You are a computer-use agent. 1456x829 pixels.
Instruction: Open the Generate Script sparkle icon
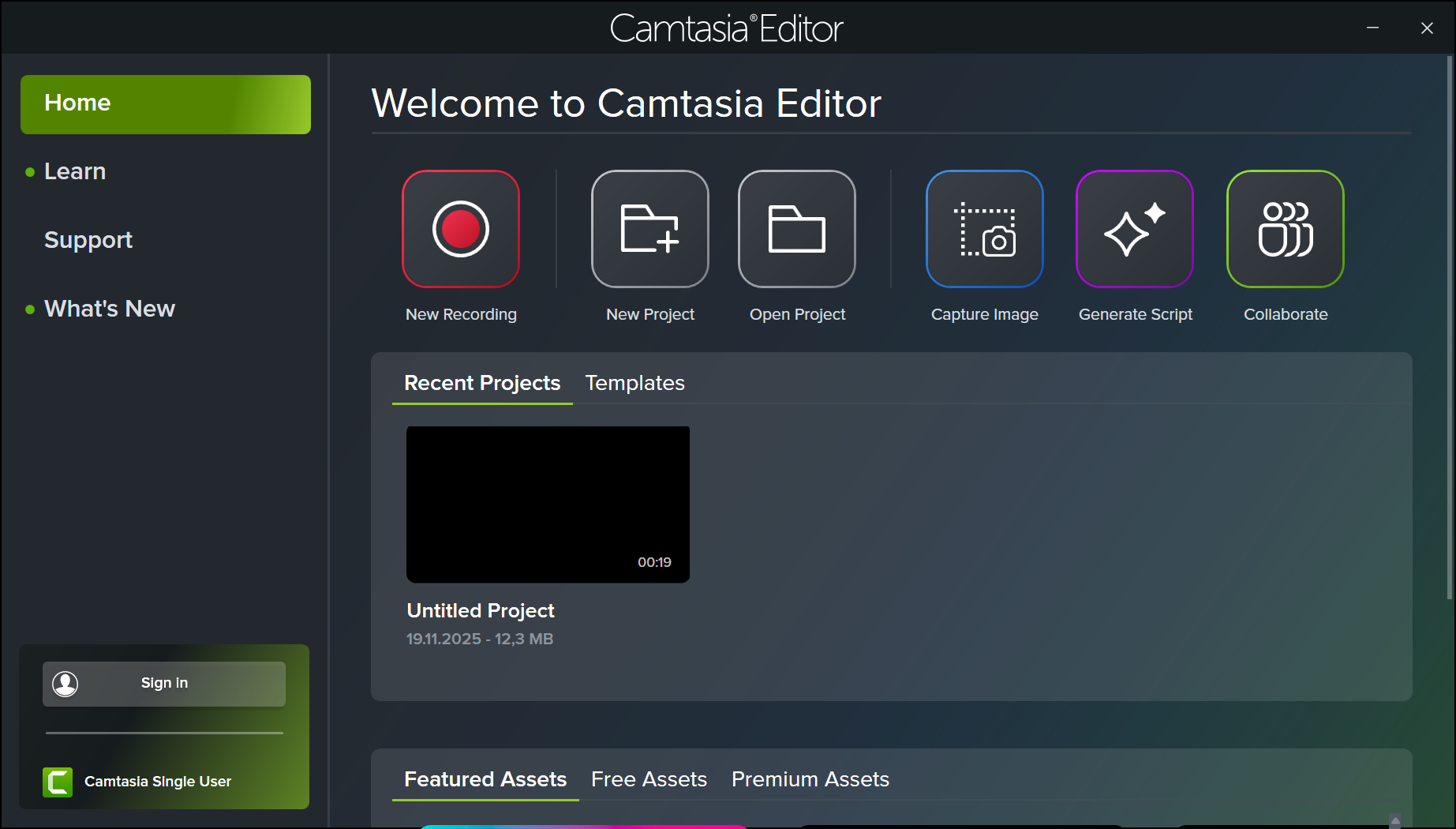(x=1134, y=229)
